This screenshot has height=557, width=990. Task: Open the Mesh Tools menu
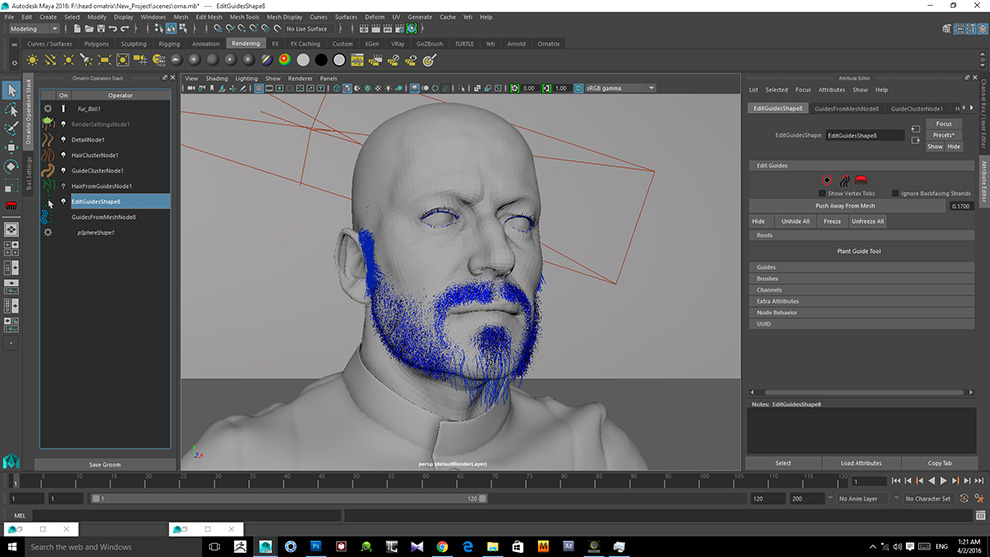(x=244, y=17)
